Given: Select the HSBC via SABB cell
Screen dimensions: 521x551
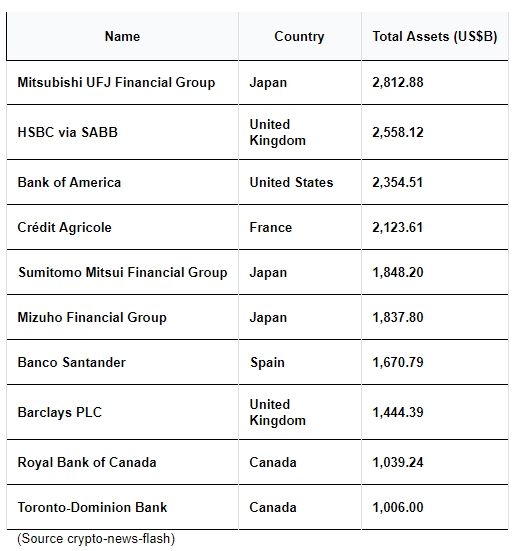Looking at the screenshot, I should pyautogui.click(x=122, y=132).
